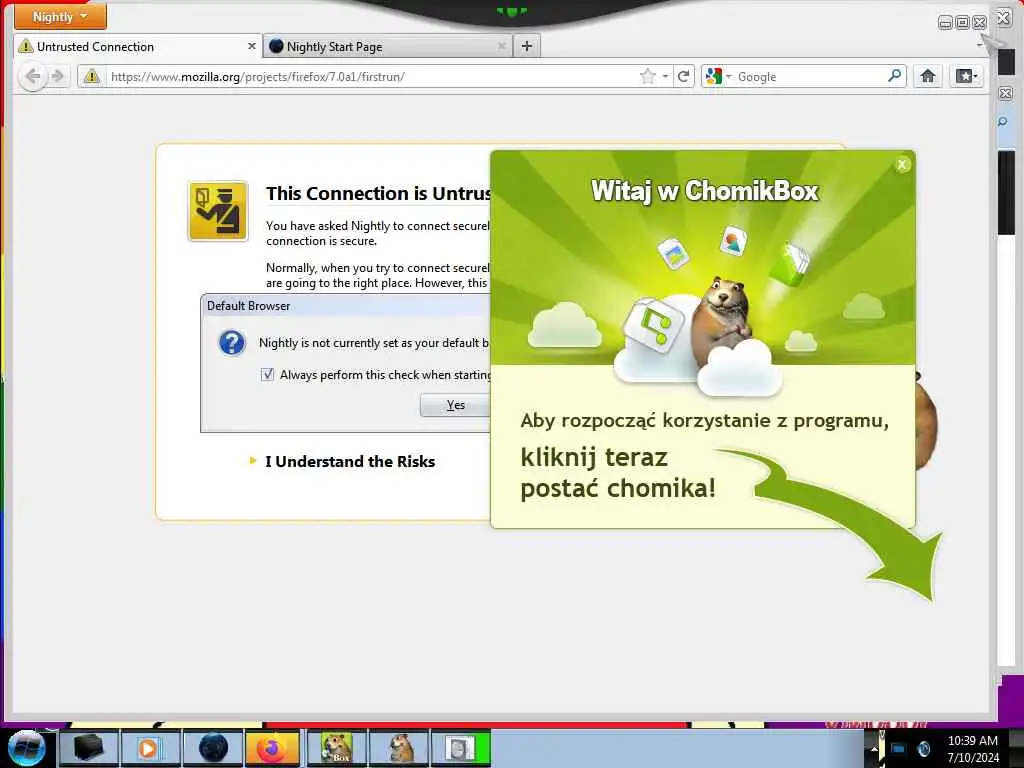Go back with the back arrow

click(x=33, y=76)
